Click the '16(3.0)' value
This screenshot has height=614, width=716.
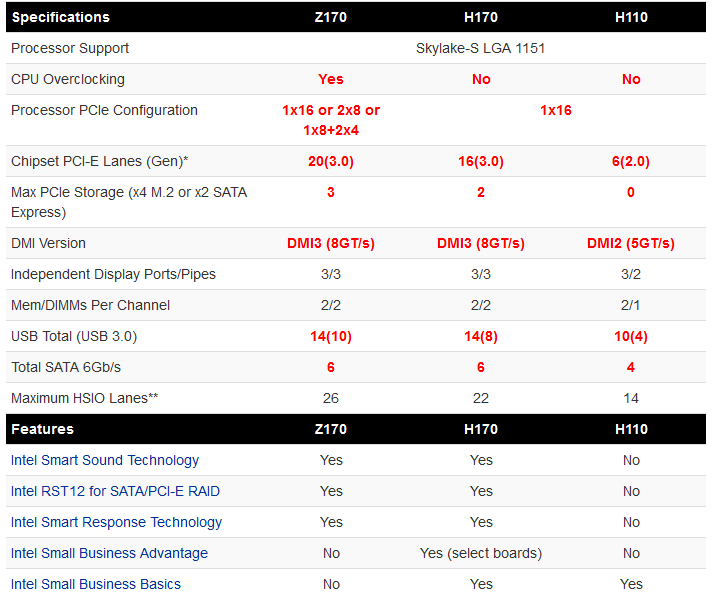[481, 162]
